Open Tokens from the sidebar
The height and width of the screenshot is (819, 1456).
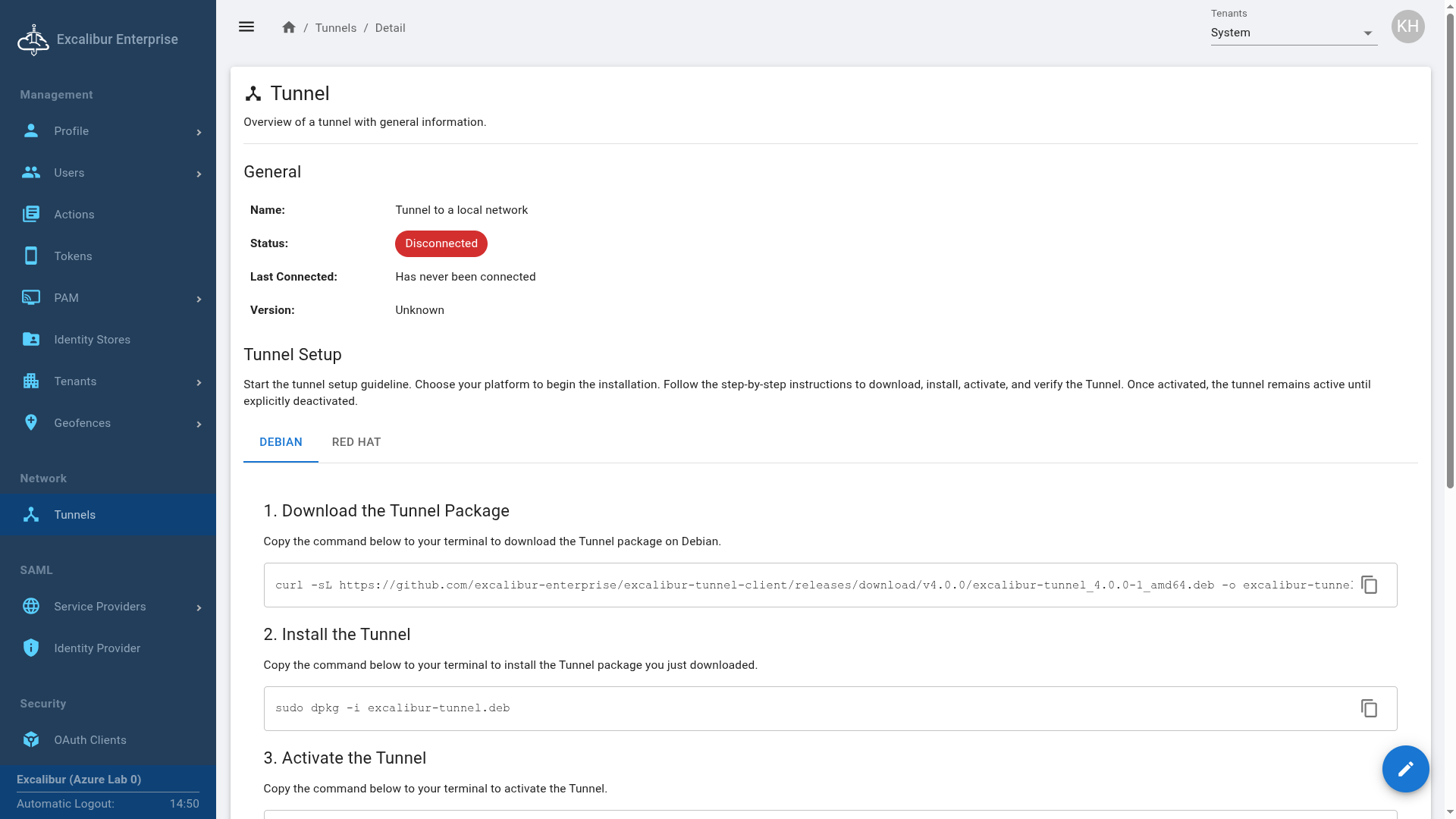pyautogui.click(x=73, y=256)
